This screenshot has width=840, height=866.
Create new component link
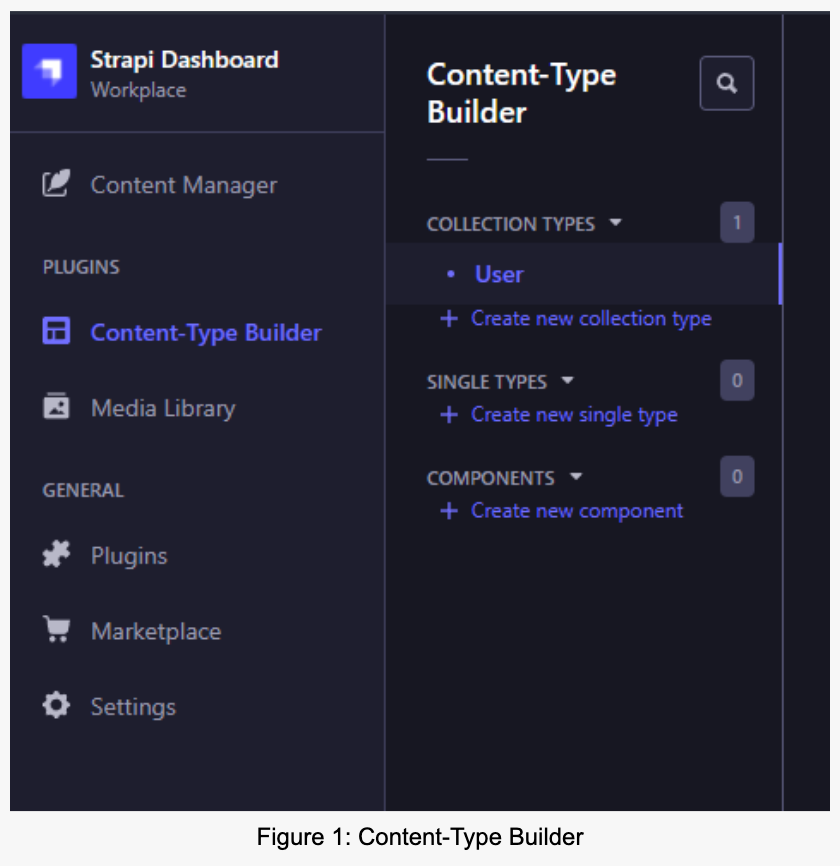[x=577, y=511]
